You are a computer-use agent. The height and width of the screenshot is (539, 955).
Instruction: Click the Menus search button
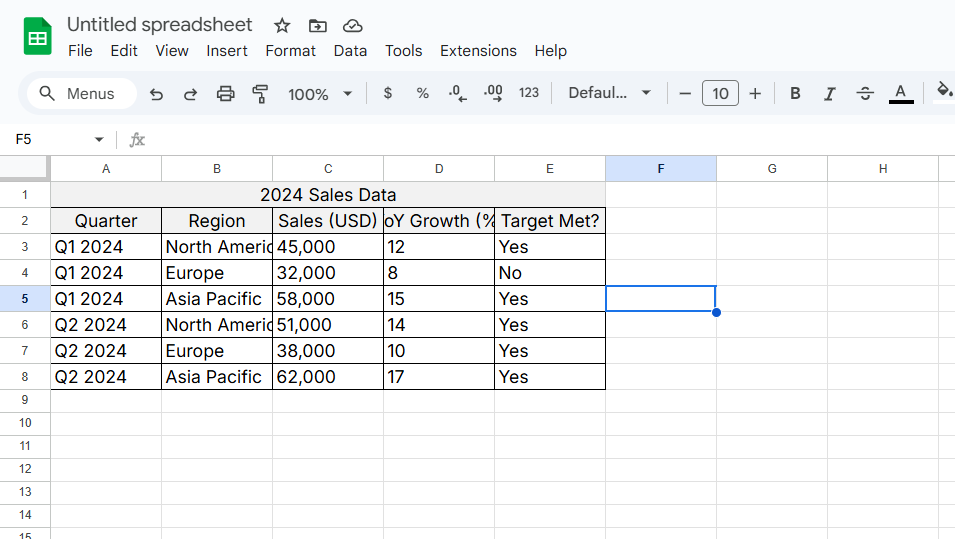tap(79, 93)
